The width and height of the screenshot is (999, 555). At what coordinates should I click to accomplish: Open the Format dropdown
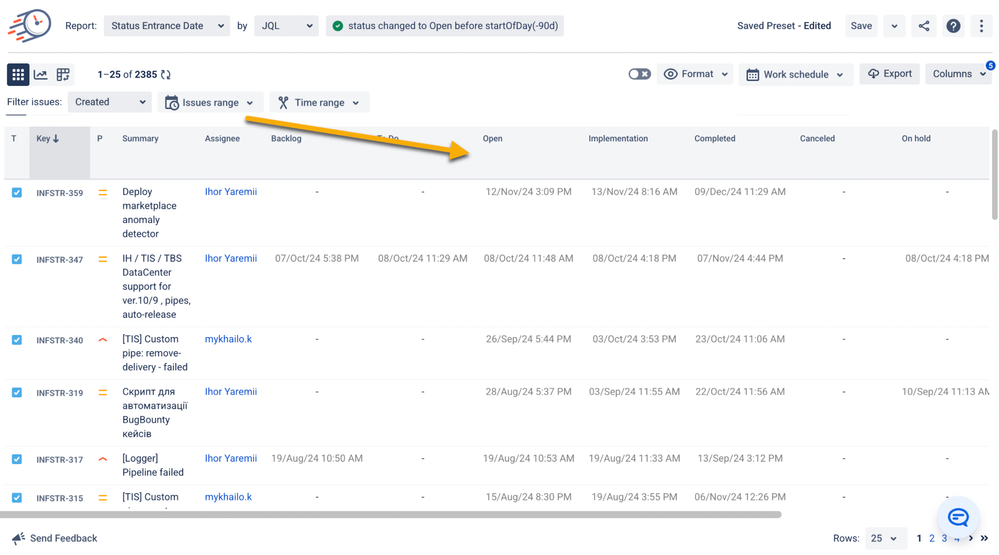pyautogui.click(x=695, y=74)
